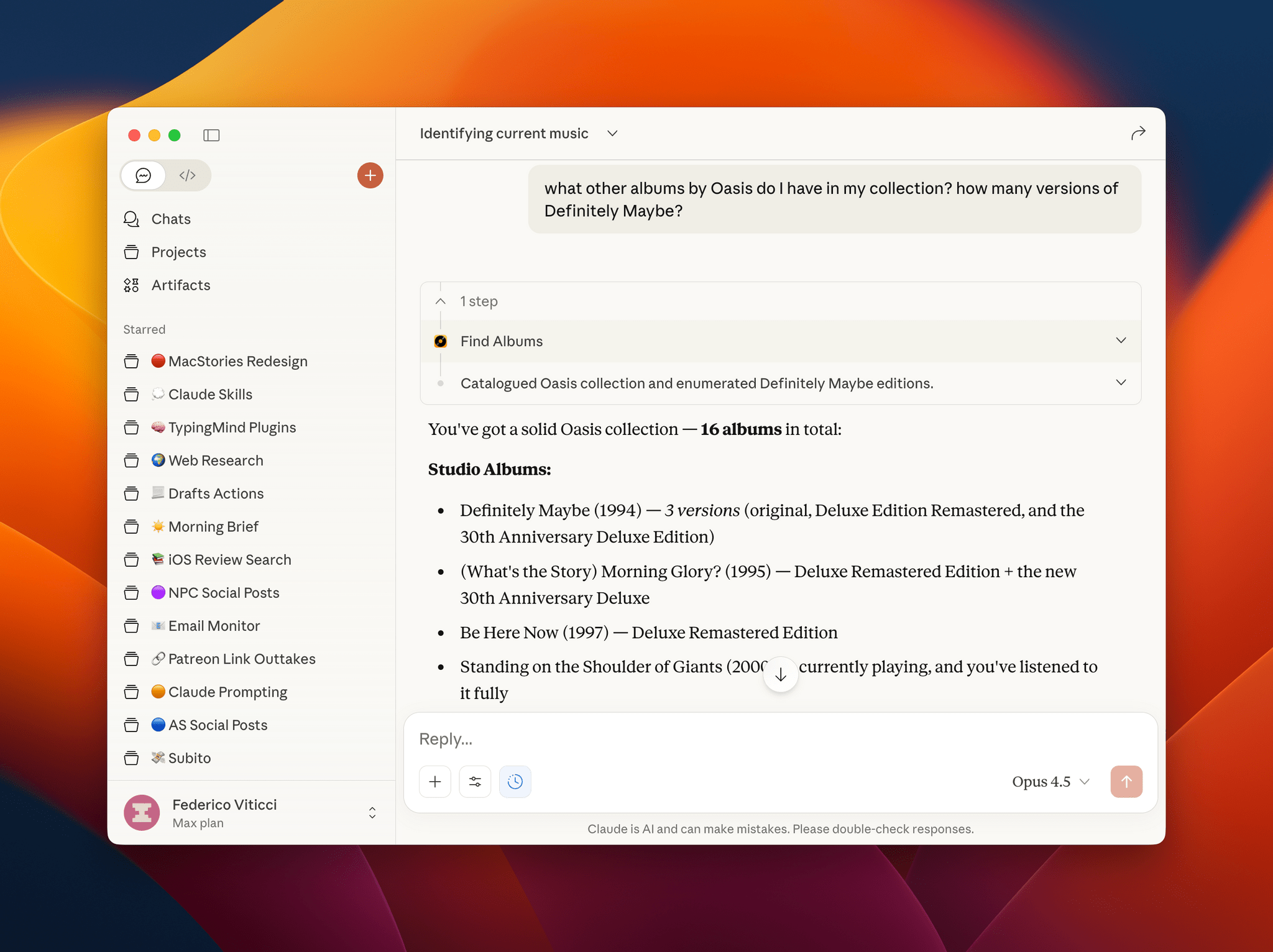
Task: Click the extended thinking timer icon
Action: pos(515,782)
